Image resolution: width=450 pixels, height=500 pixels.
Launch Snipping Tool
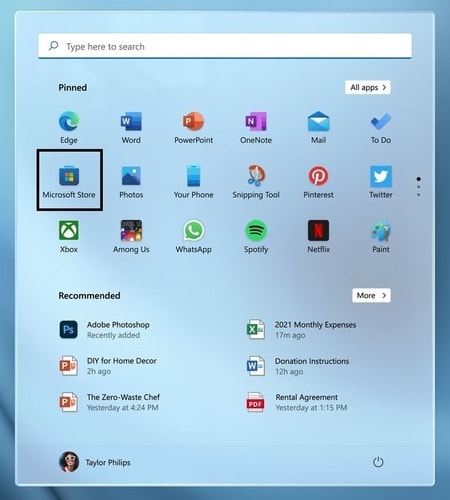coord(256,182)
